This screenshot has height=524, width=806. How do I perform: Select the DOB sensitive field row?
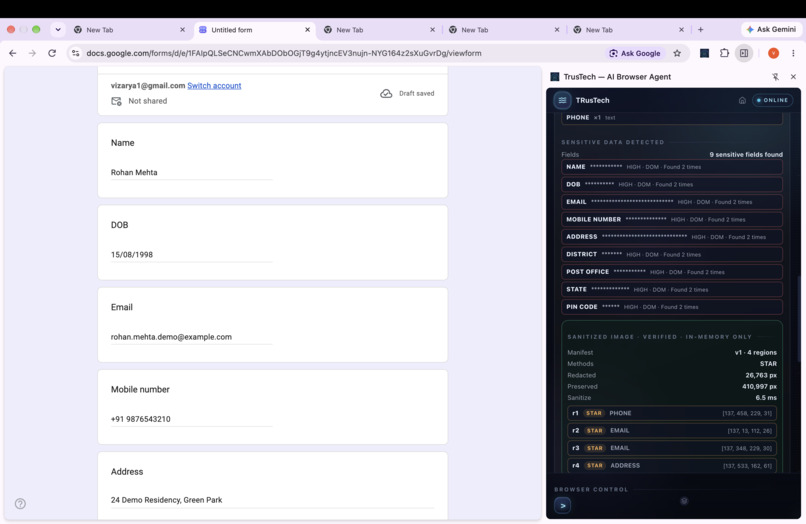coord(672,184)
